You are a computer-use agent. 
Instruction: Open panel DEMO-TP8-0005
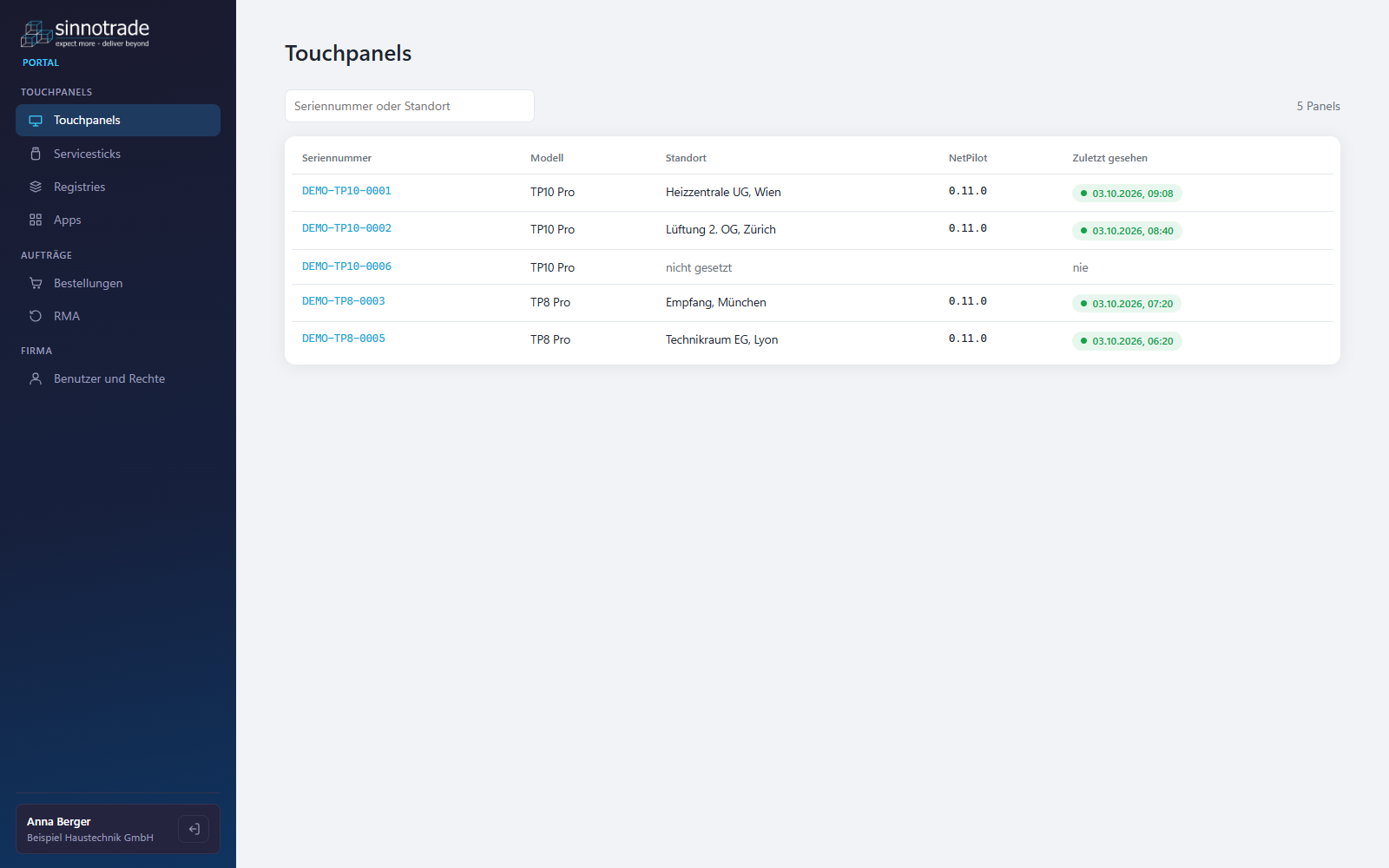pyautogui.click(x=344, y=339)
